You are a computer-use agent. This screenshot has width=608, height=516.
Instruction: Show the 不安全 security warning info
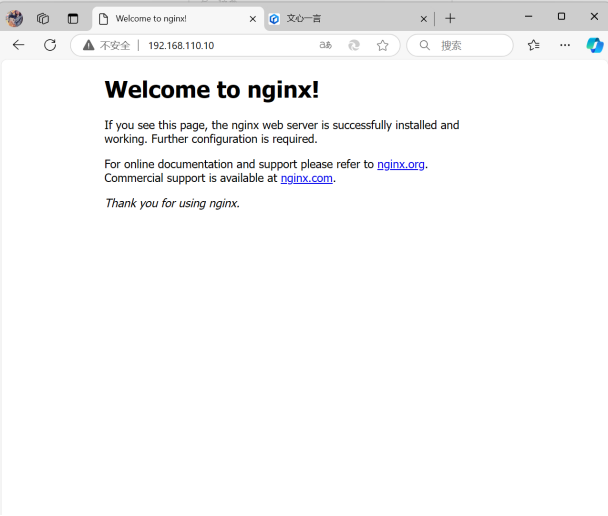point(106,45)
